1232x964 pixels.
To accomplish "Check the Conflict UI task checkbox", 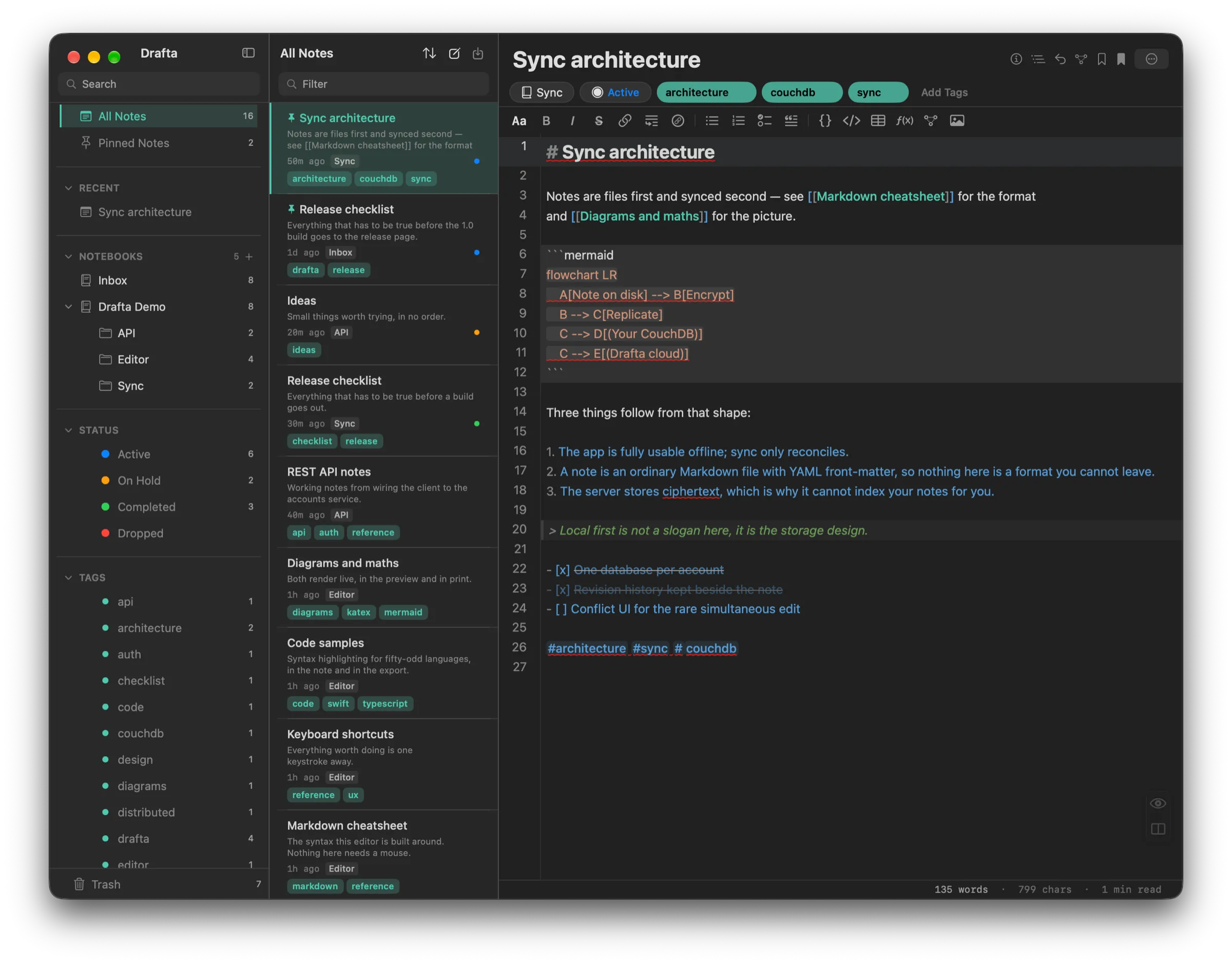I will 561,609.
